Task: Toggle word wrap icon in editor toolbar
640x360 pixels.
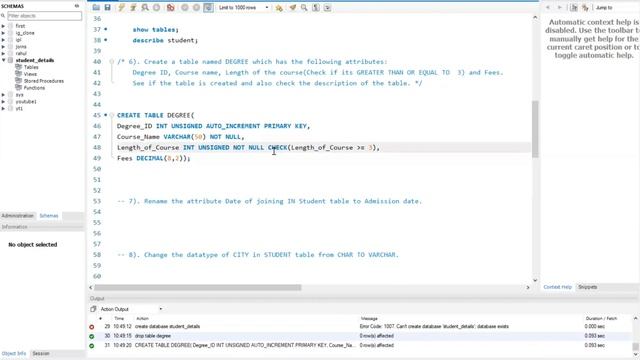Action: (327, 8)
